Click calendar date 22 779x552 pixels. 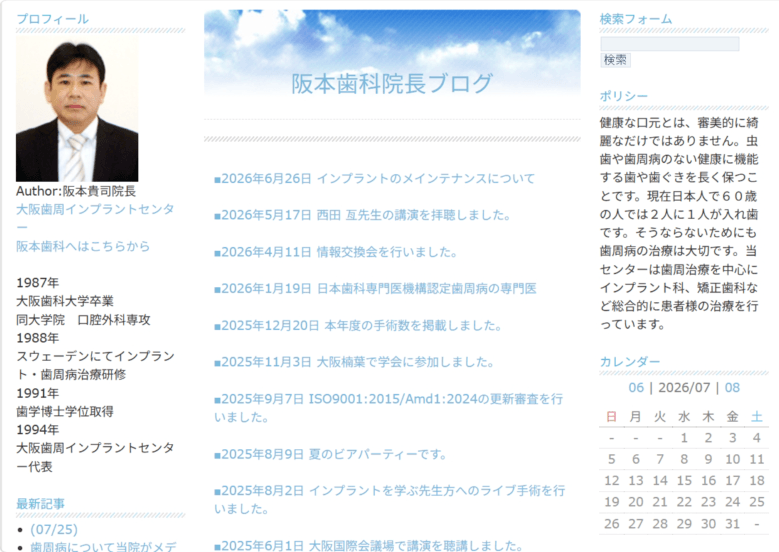[684, 502]
